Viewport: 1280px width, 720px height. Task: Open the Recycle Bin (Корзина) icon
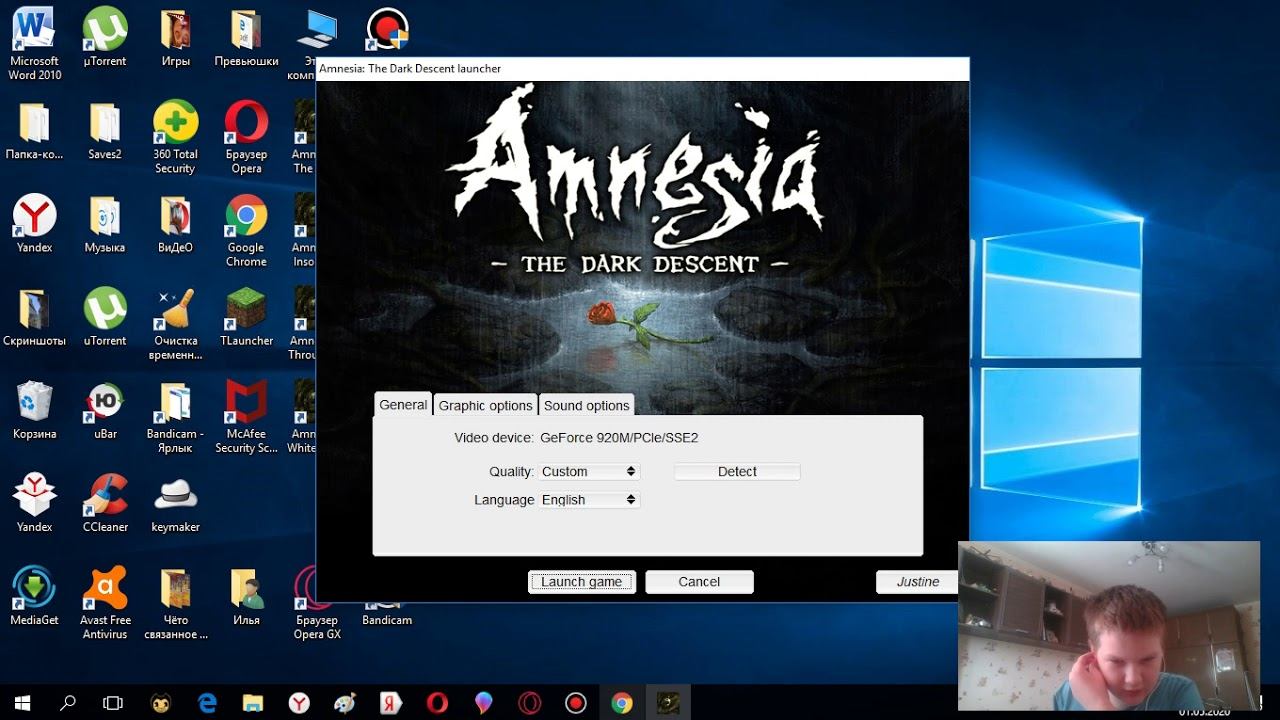click(35, 410)
